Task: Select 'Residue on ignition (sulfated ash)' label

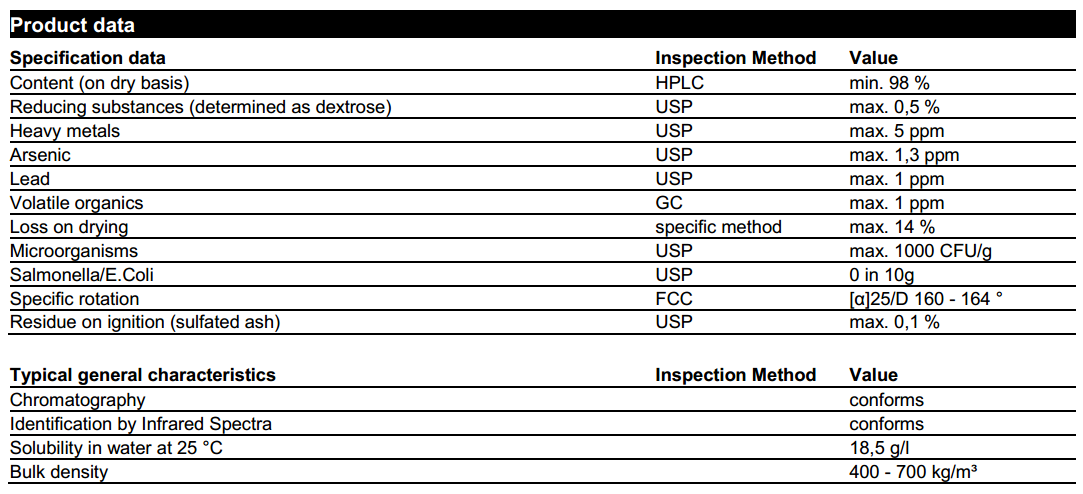Action: (x=145, y=322)
